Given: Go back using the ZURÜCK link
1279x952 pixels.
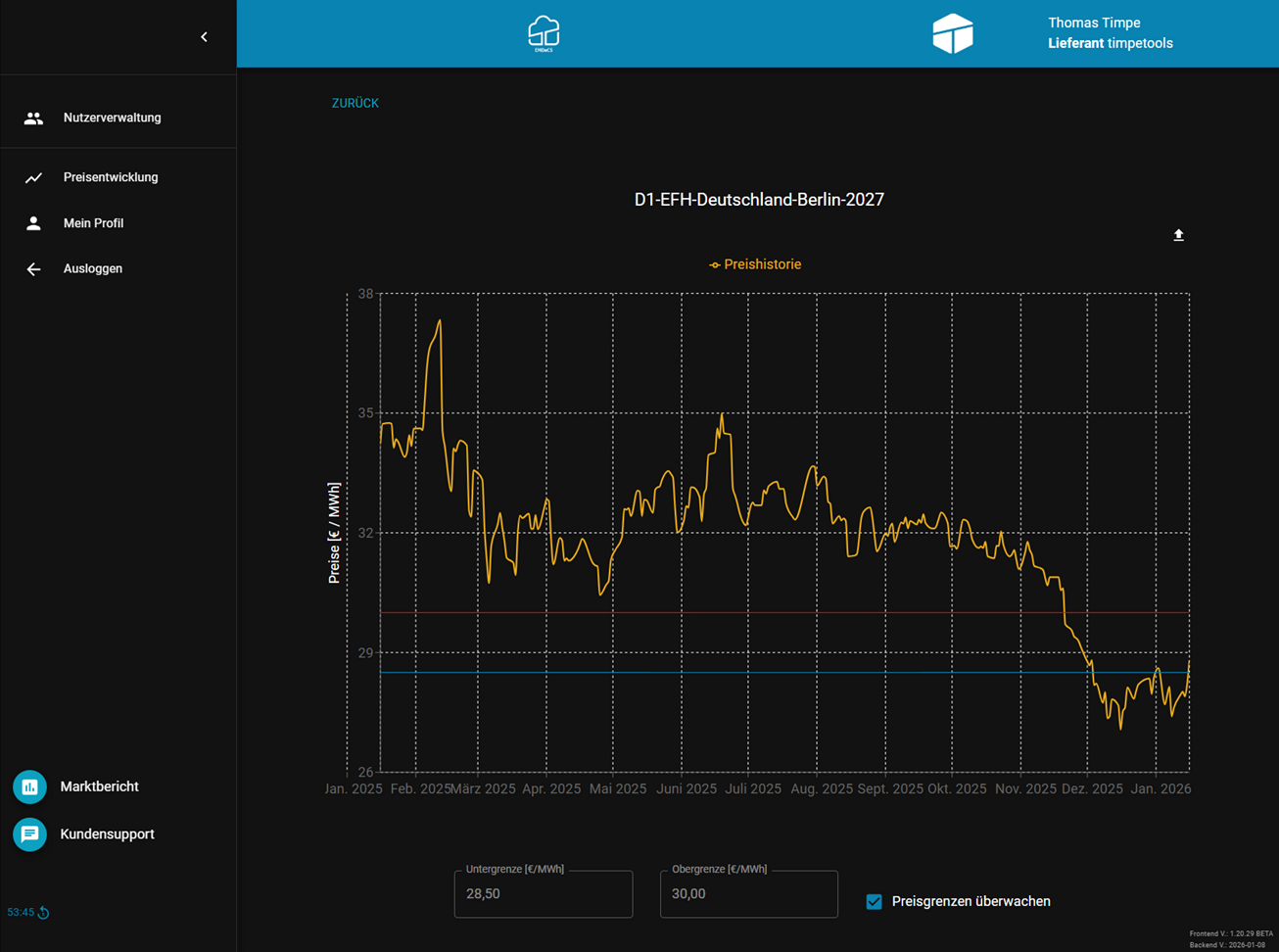Looking at the screenshot, I should pos(355,103).
